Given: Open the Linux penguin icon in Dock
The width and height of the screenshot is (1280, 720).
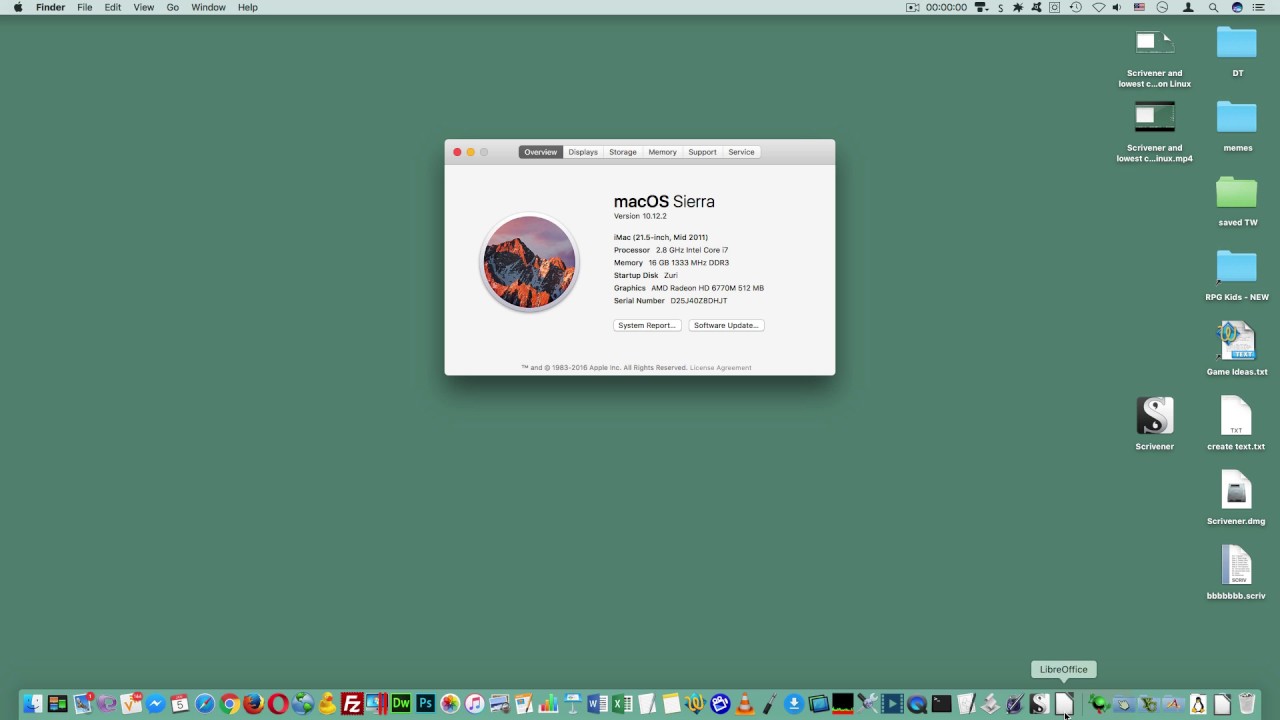Looking at the screenshot, I should pyautogui.click(x=1198, y=704).
